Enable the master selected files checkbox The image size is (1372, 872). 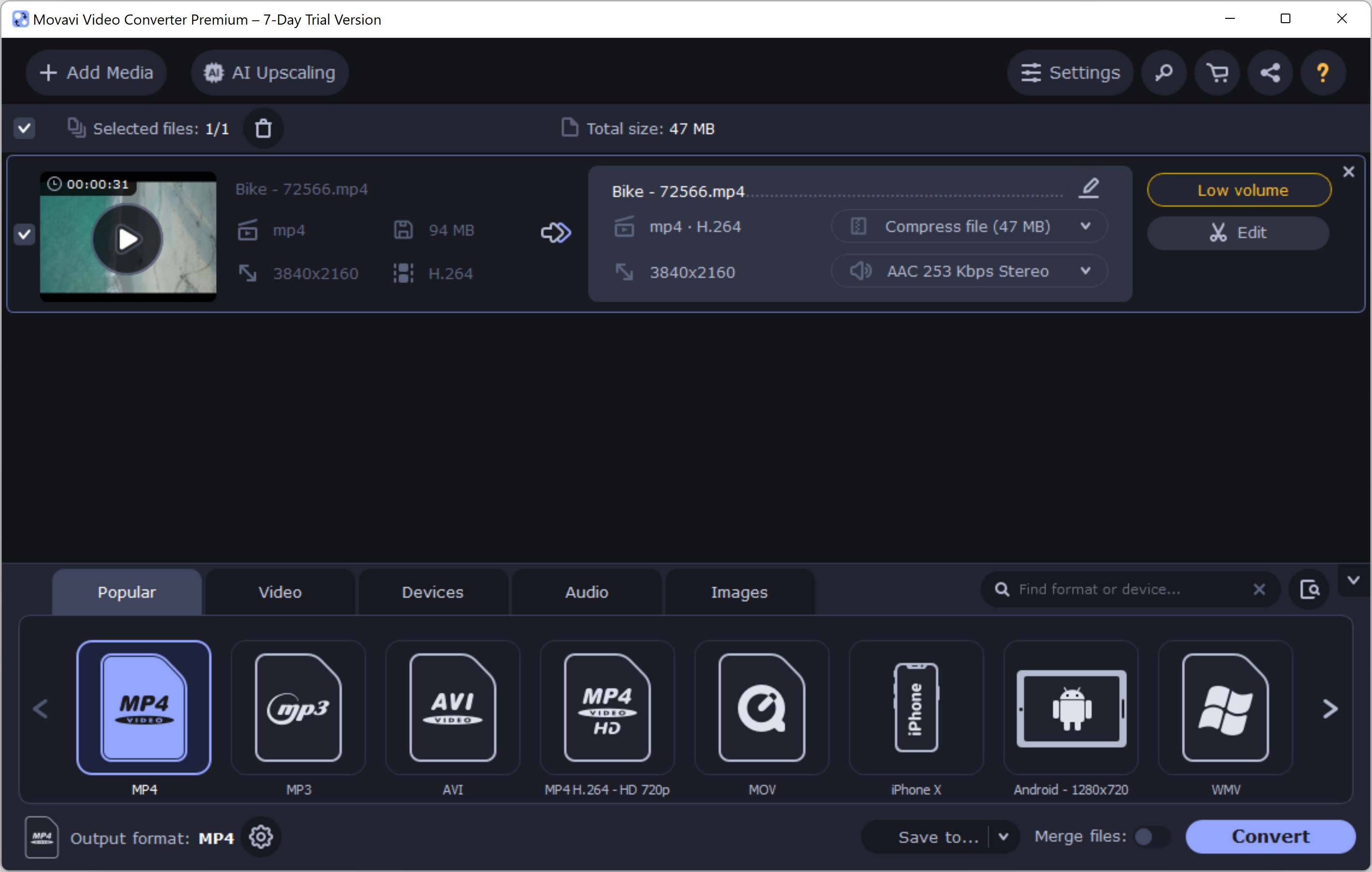tap(25, 128)
